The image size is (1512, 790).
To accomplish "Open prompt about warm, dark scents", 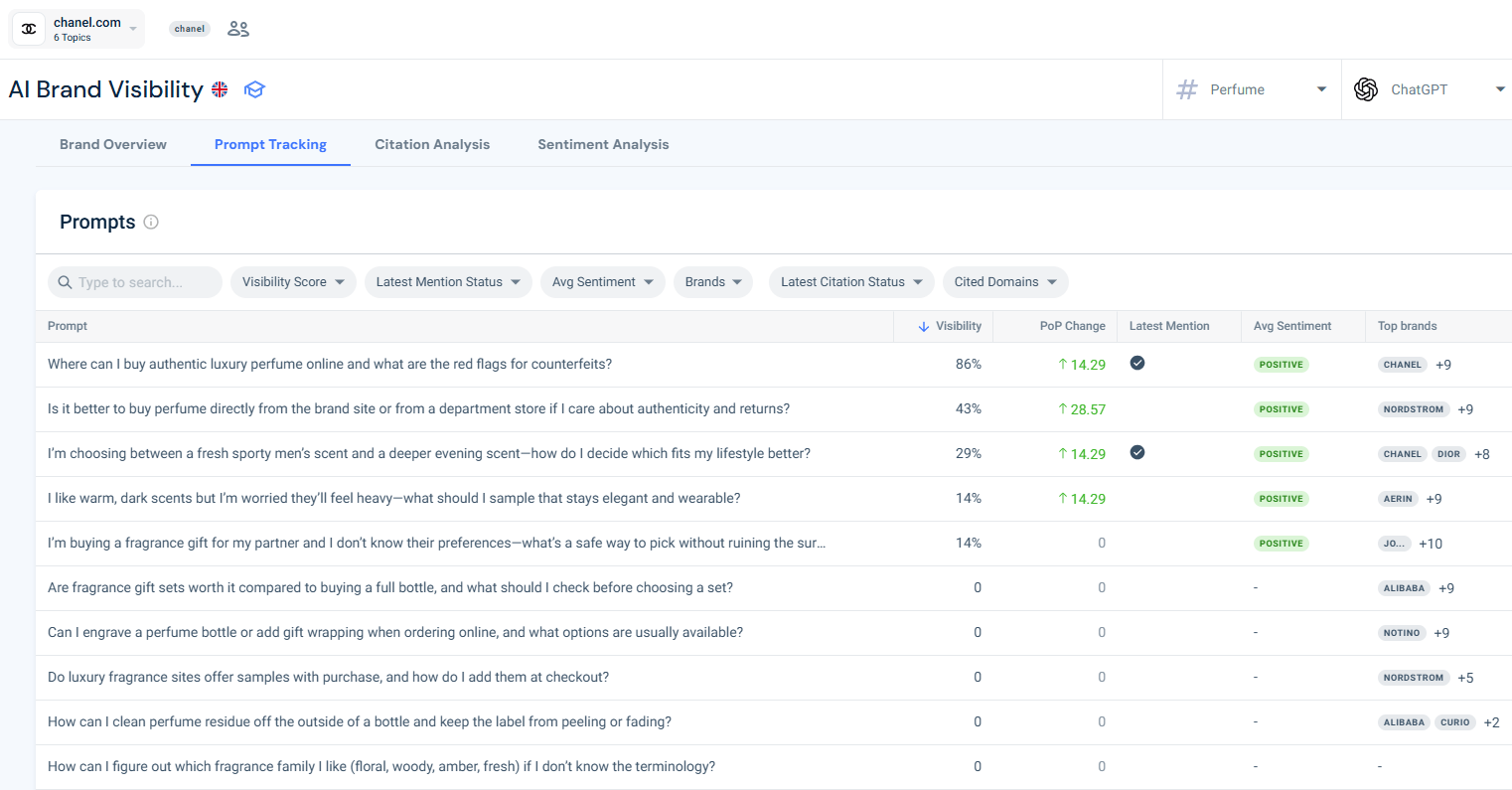I will click(x=394, y=499).
